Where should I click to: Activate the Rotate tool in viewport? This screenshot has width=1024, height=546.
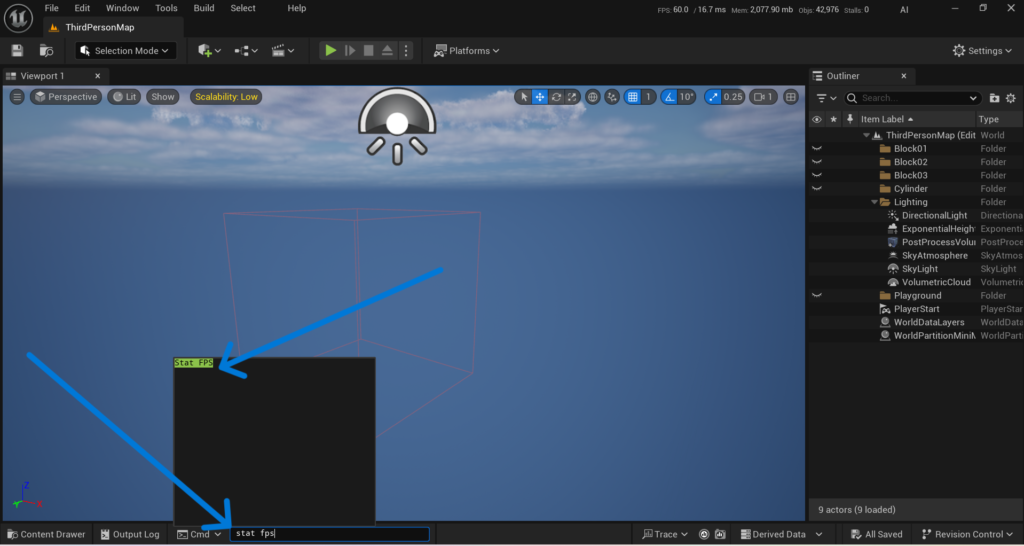[556, 97]
